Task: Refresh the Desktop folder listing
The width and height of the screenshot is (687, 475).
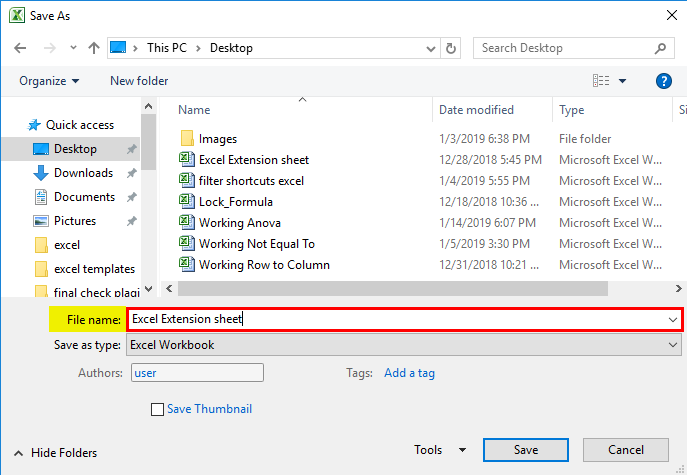Action: click(x=451, y=48)
